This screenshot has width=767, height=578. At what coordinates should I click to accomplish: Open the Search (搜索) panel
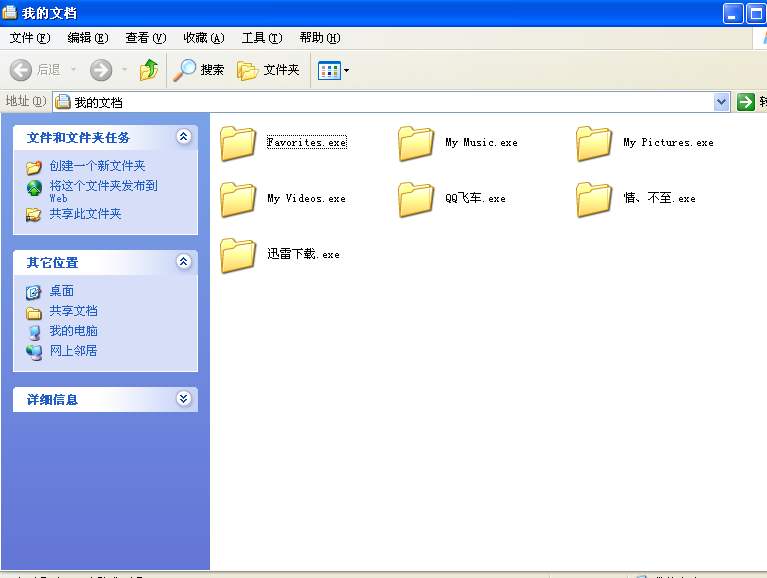(199, 70)
